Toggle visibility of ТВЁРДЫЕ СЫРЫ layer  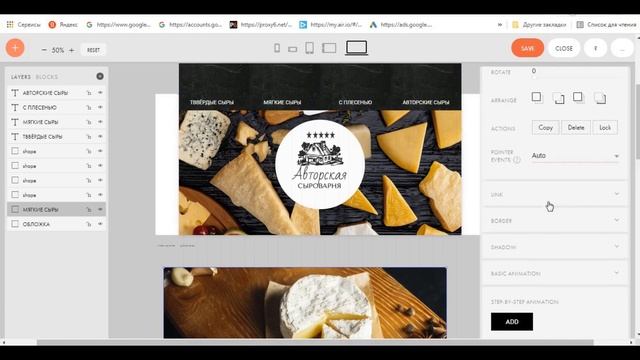tap(100, 136)
